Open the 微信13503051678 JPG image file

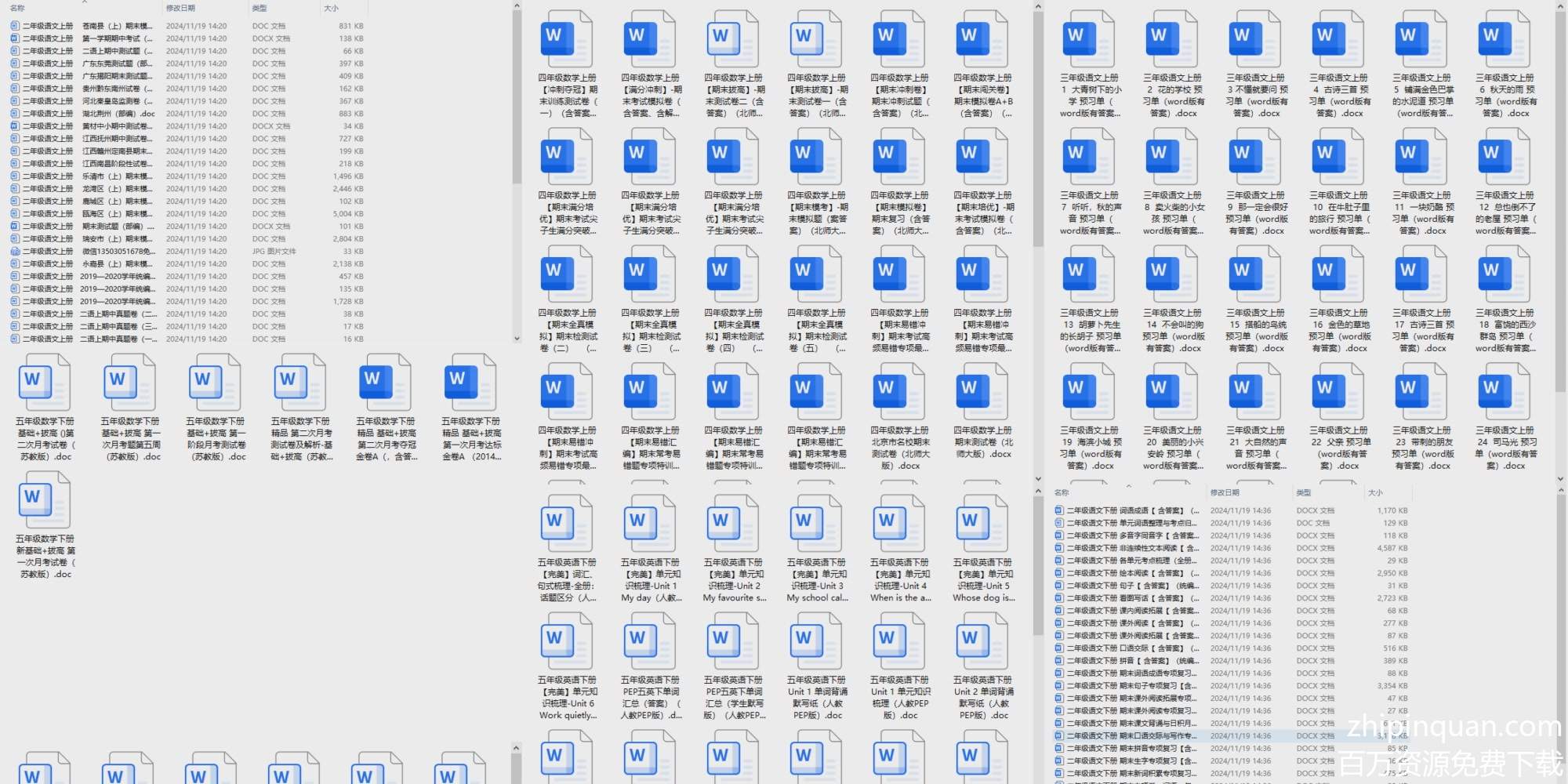(x=16, y=252)
